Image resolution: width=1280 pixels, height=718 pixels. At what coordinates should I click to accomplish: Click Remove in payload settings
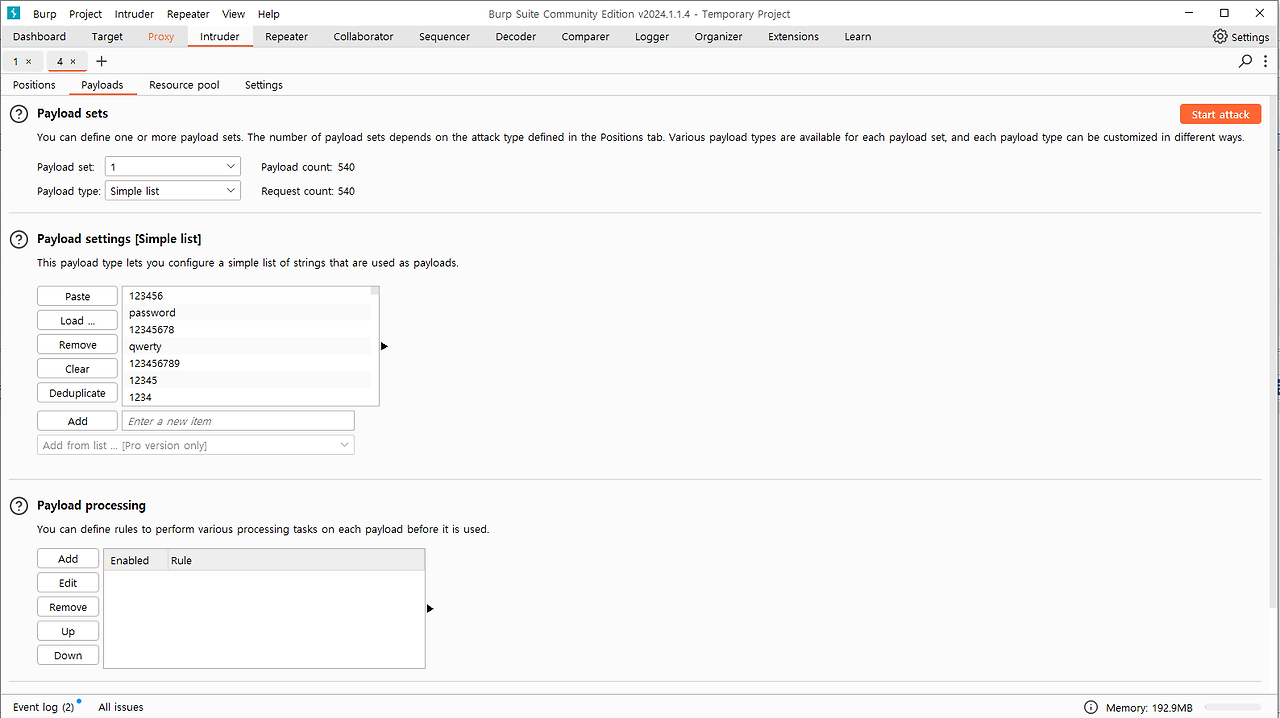[x=77, y=344]
